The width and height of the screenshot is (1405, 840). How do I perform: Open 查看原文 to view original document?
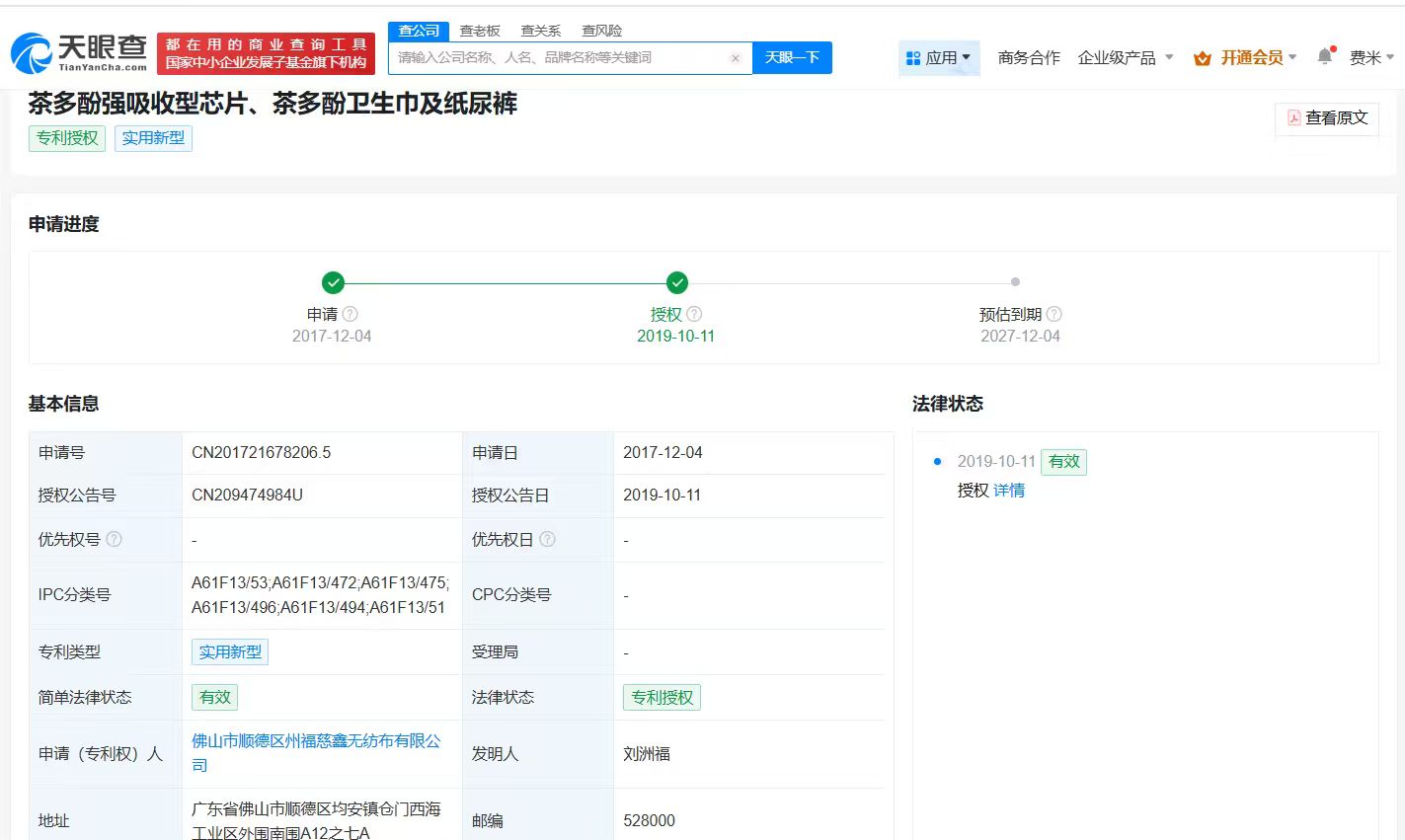1327,117
